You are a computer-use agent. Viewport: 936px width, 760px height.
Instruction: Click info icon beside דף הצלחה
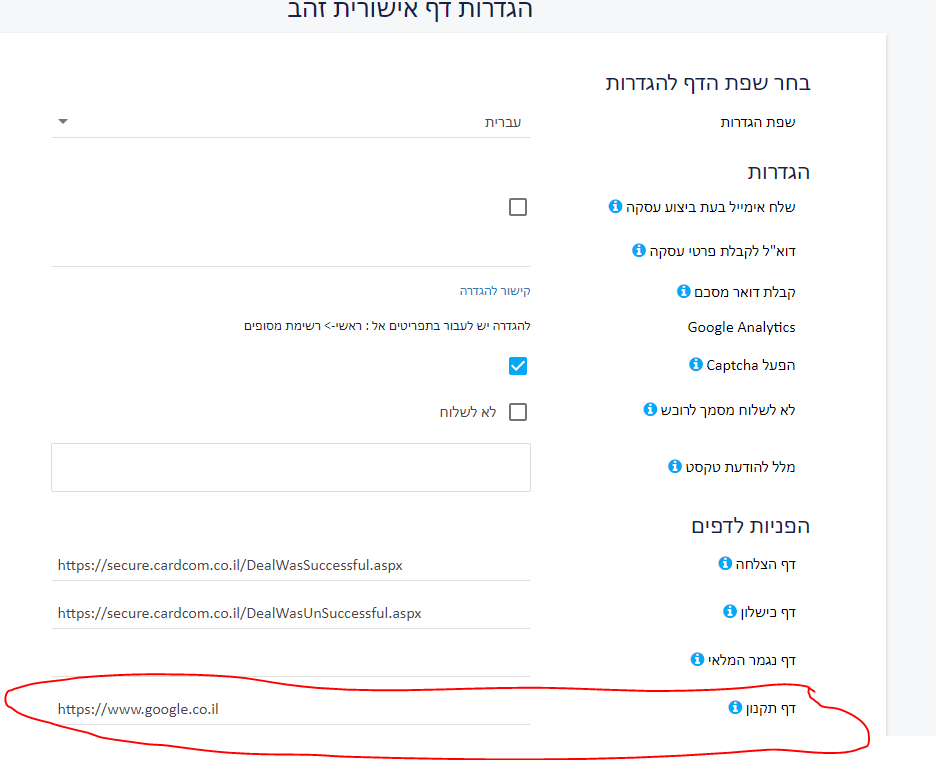click(x=725, y=563)
